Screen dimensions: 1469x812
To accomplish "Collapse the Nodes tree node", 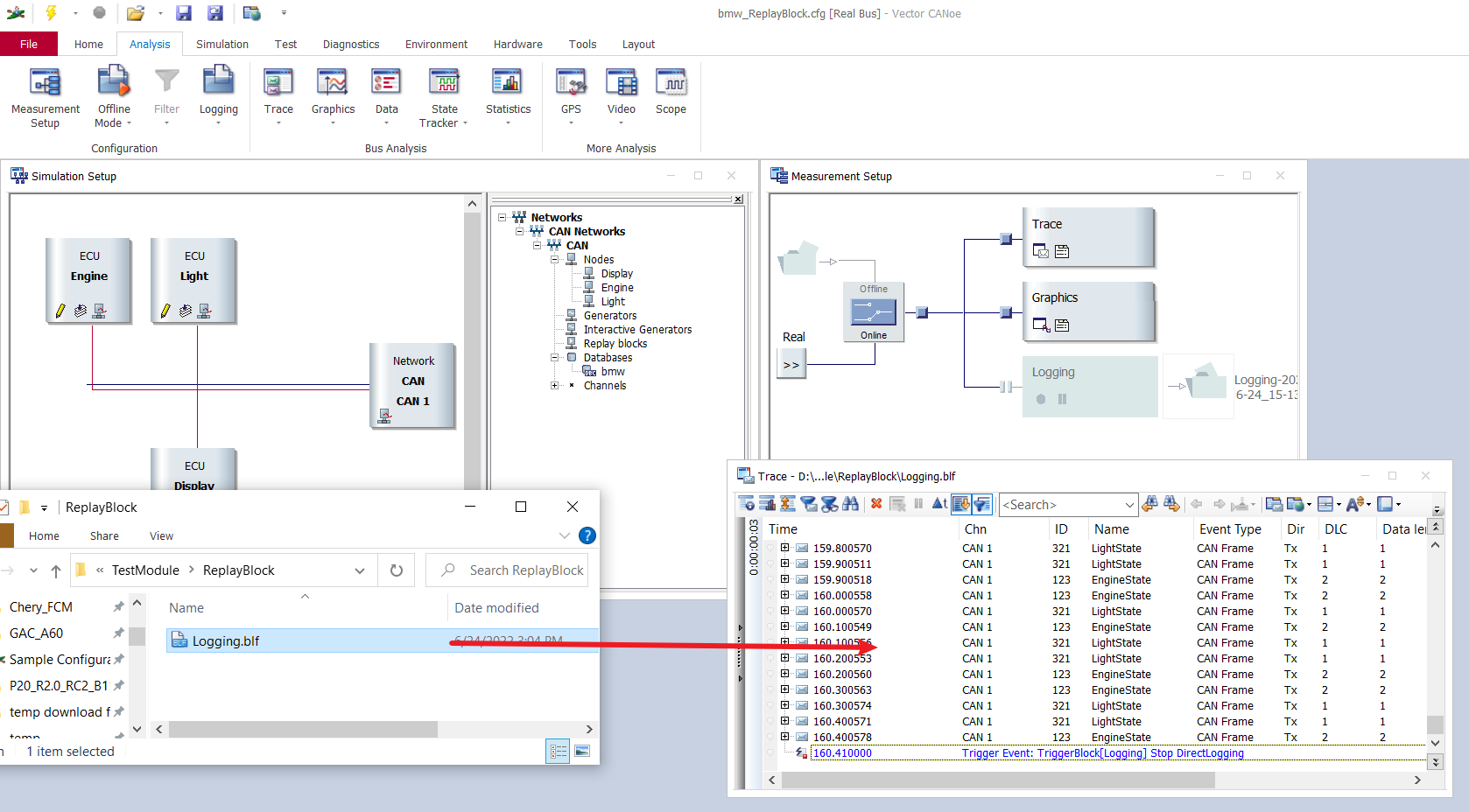I will [x=555, y=259].
